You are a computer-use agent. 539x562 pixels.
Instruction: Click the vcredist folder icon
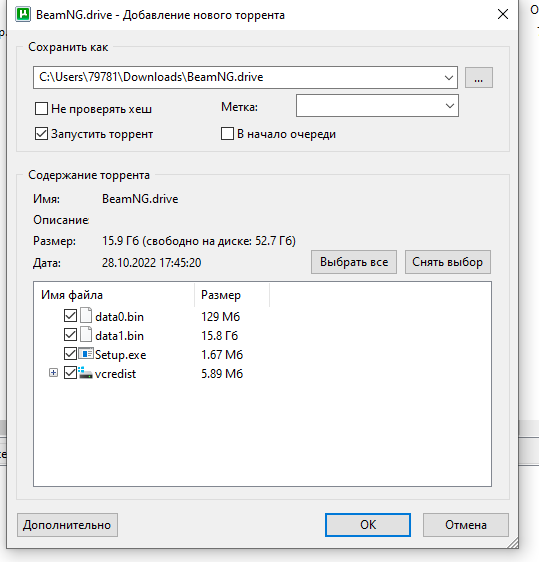tap(85, 373)
